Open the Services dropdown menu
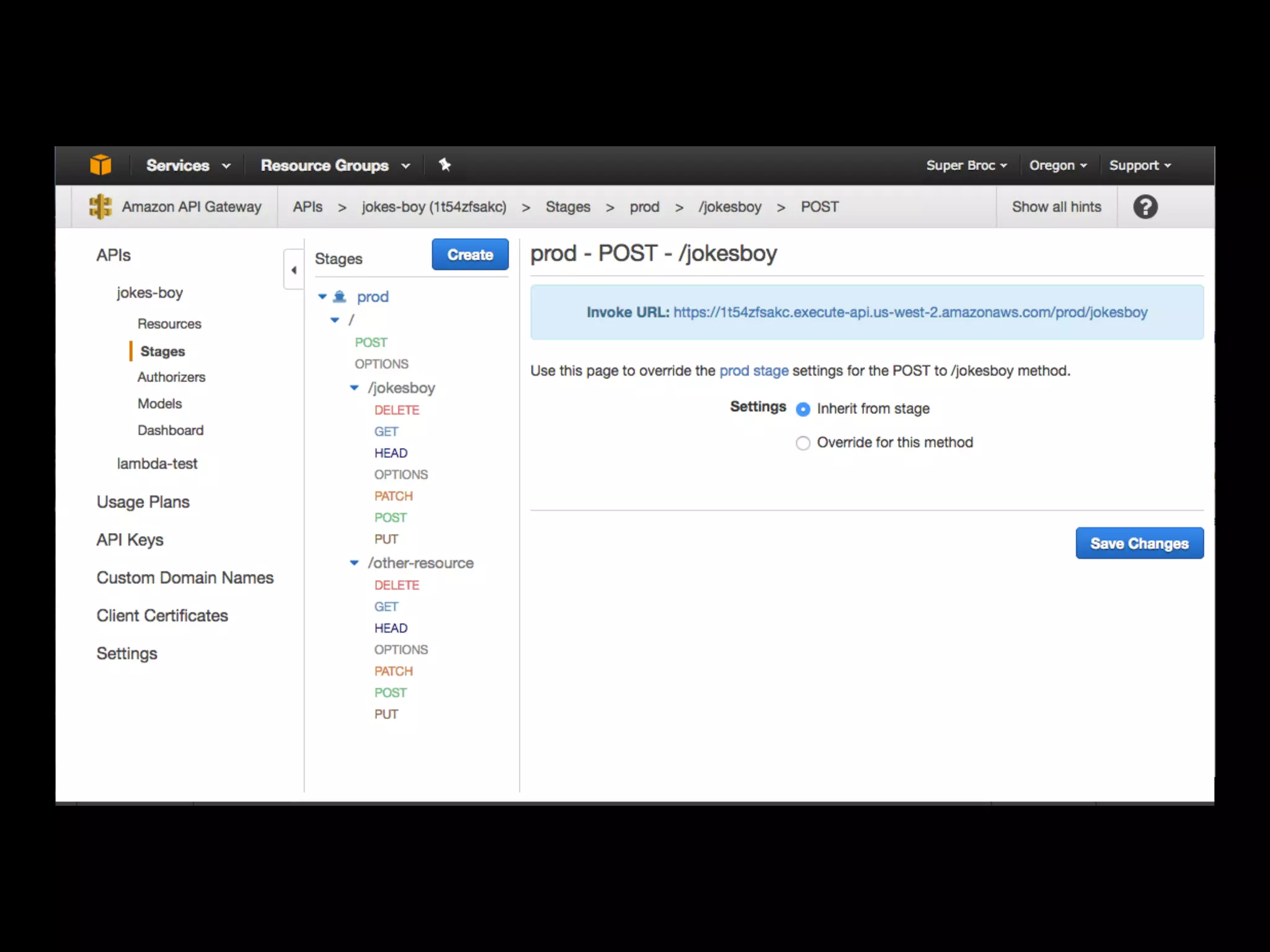Image resolution: width=1270 pixels, height=952 pixels. (x=189, y=165)
